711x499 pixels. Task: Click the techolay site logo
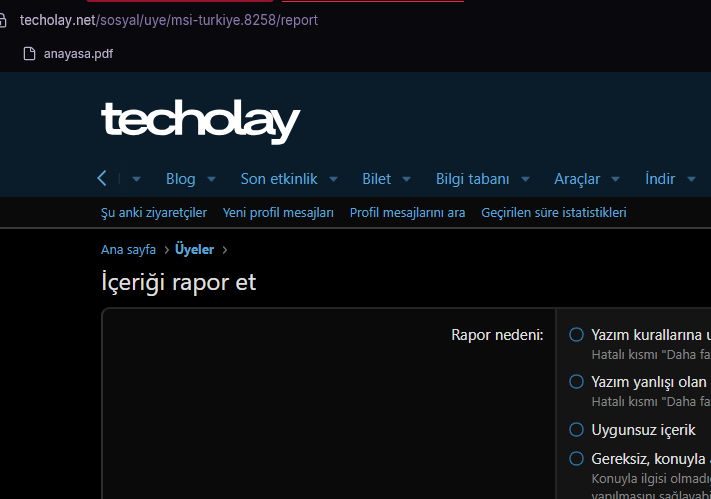click(x=200, y=122)
